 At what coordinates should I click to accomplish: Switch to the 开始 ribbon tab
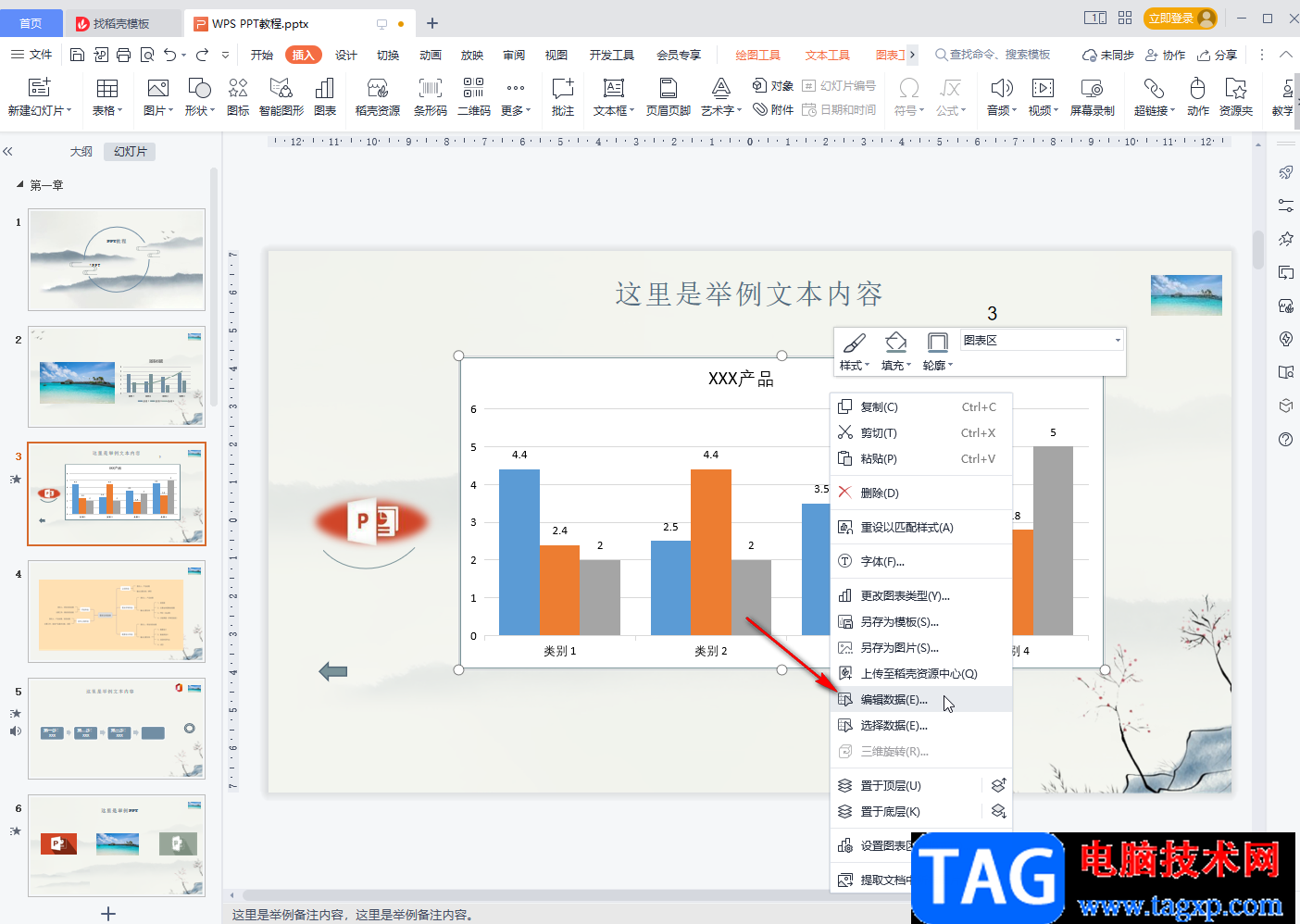(x=262, y=55)
